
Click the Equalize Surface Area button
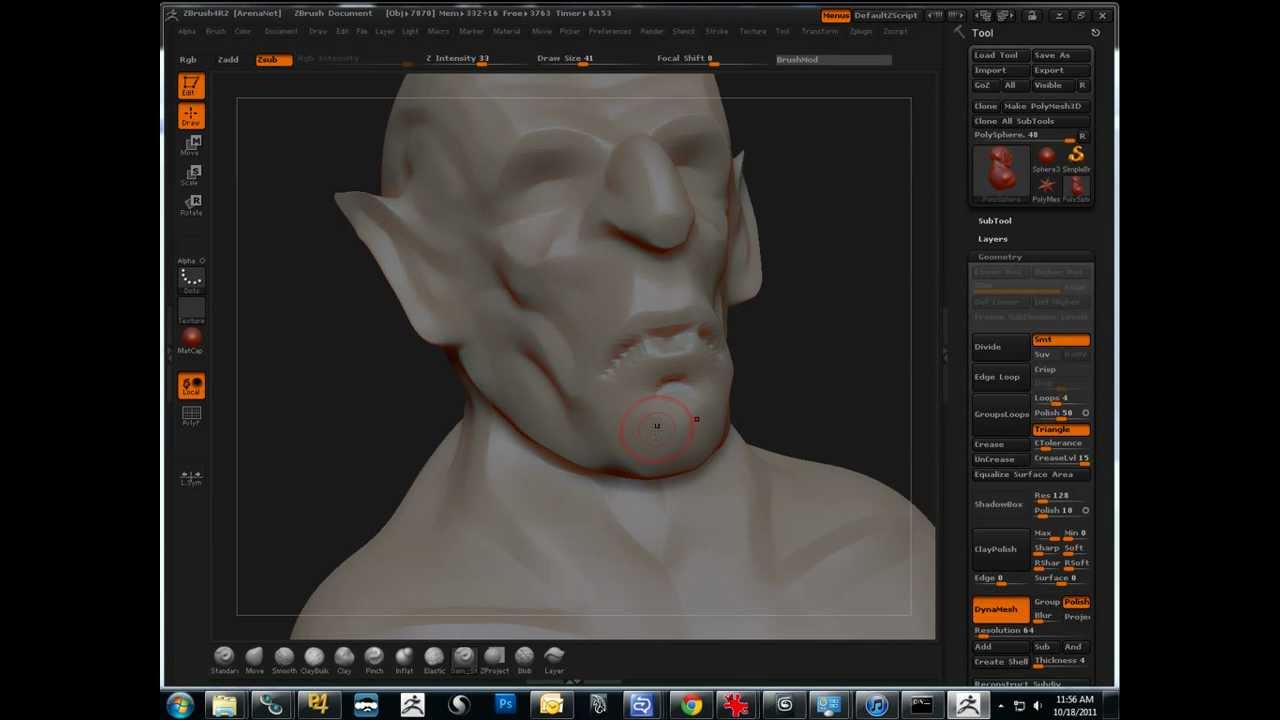[x=1031, y=474]
